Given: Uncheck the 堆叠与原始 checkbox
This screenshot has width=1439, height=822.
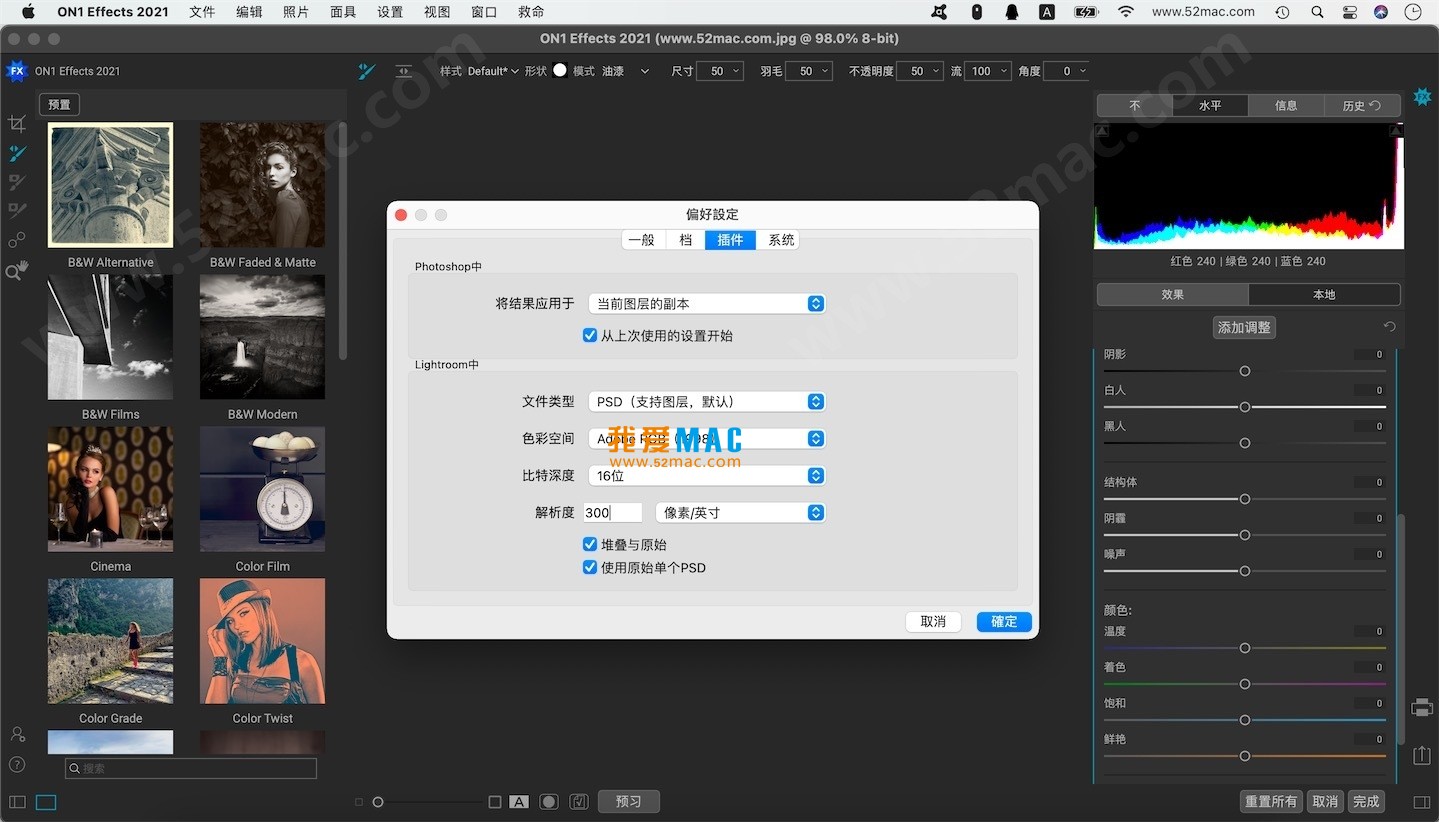Looking at the screenshot, I should (590, 545).
